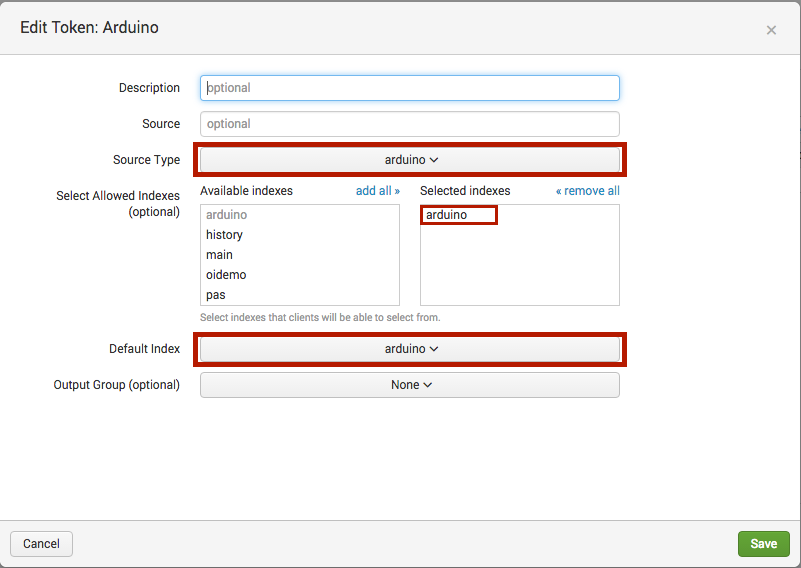Click the remove all link
The width and height of the screenshot is (801, 568).
[587, 191]
